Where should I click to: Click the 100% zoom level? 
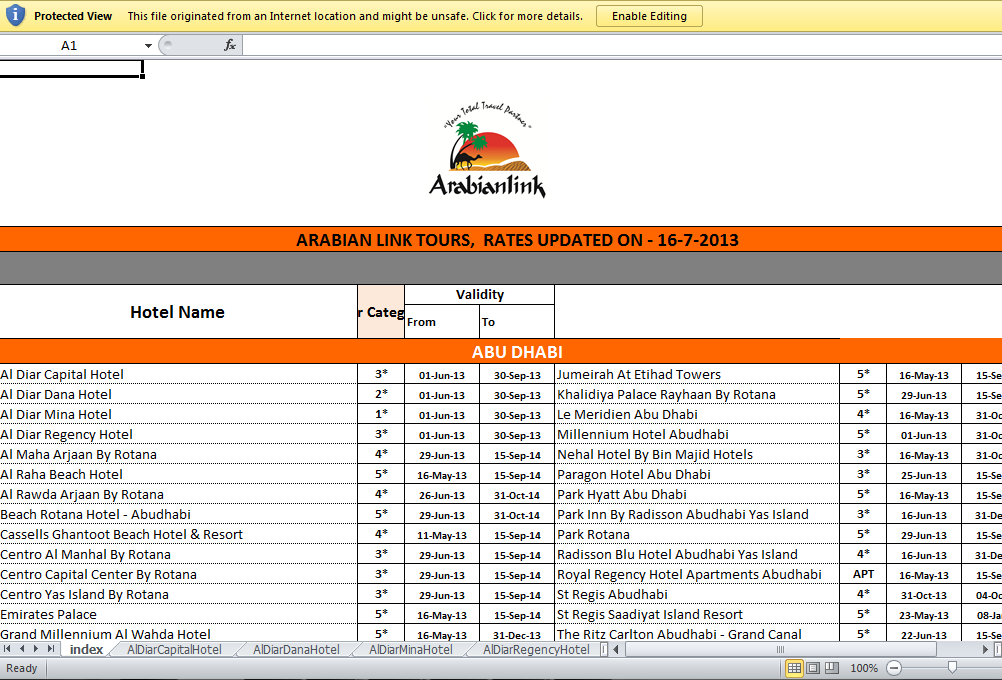point(863,668)
